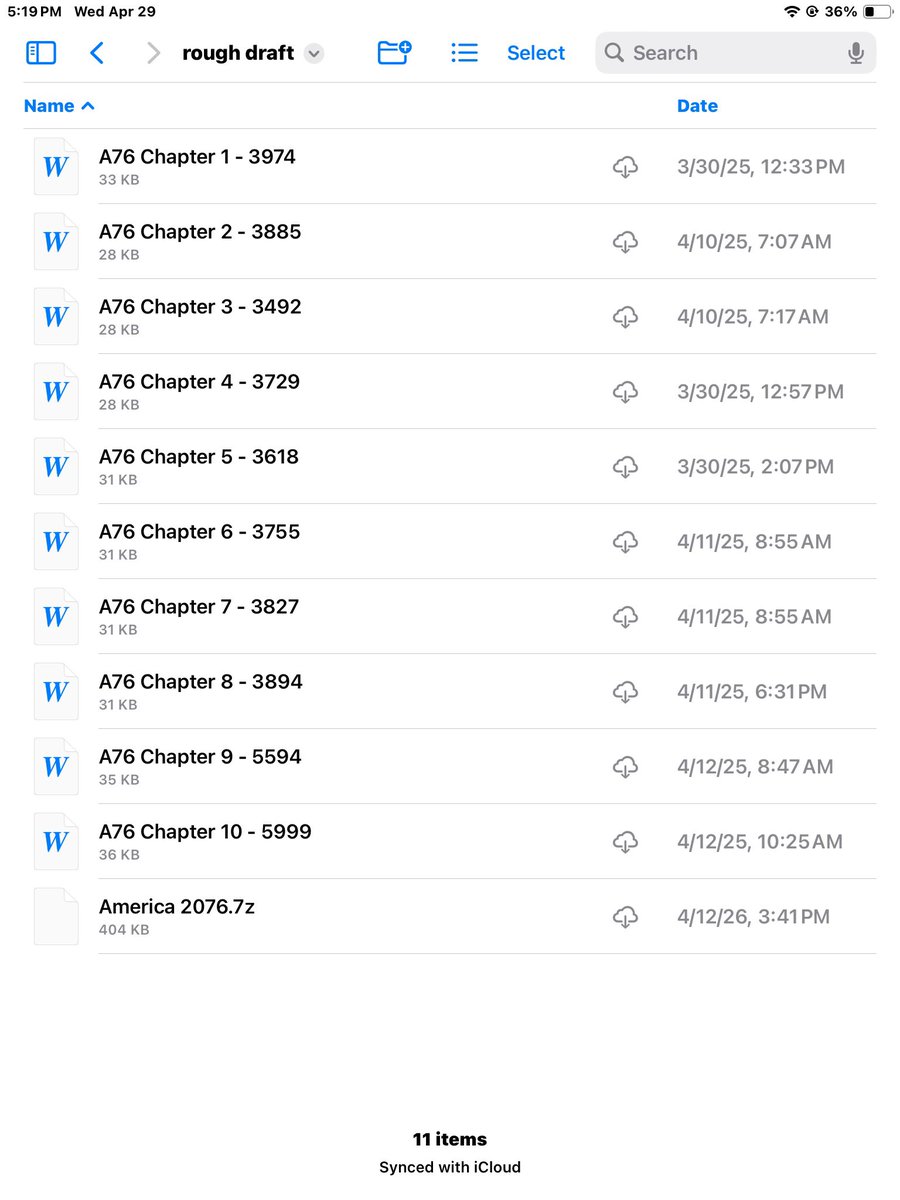Viewport: 900px width, 1200px height.
Task: Download America 2076.7z from iCloud
Action: pos(625,917)
